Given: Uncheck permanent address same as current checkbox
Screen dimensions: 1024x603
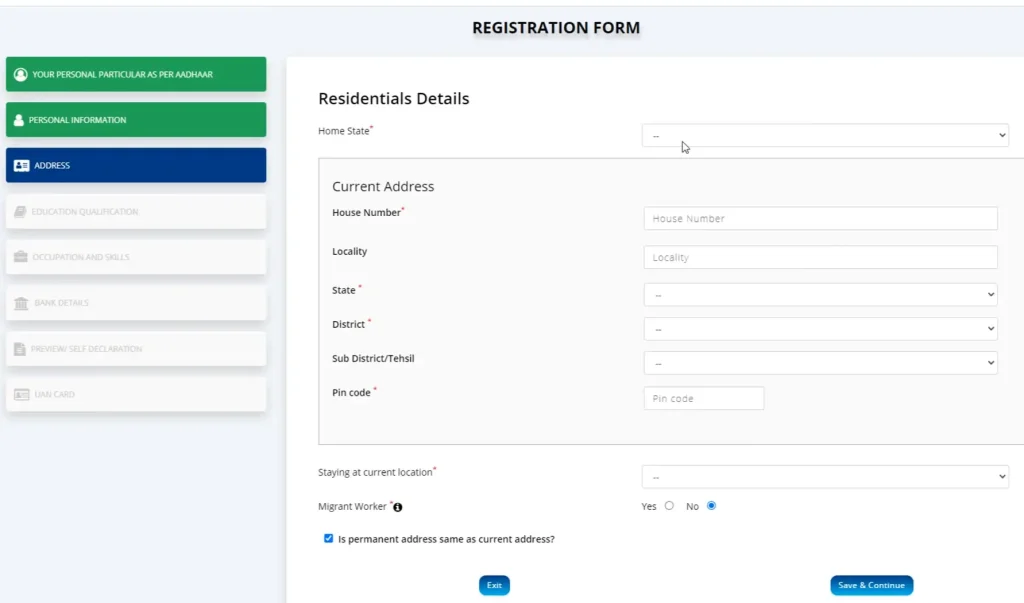Looking at the screenshot, I should (328, 538).
